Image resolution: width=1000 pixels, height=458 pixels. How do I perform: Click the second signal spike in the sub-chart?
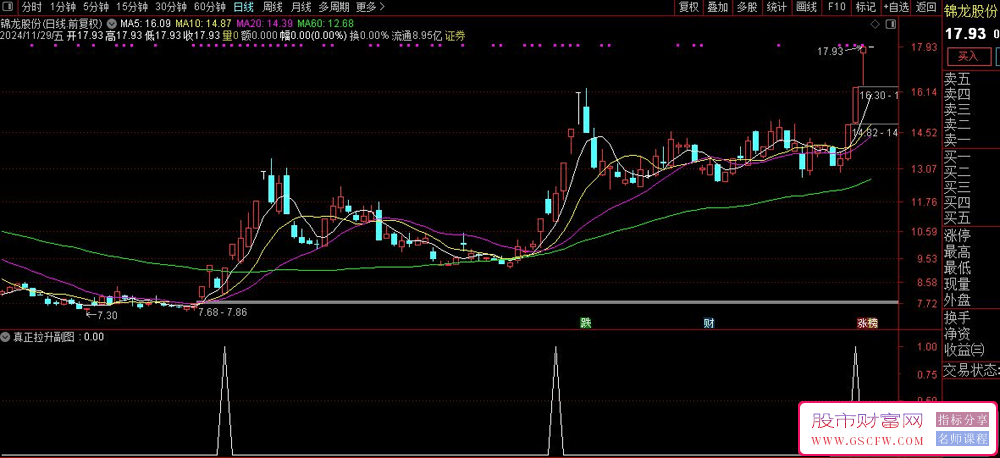click(x=556, y=401)
